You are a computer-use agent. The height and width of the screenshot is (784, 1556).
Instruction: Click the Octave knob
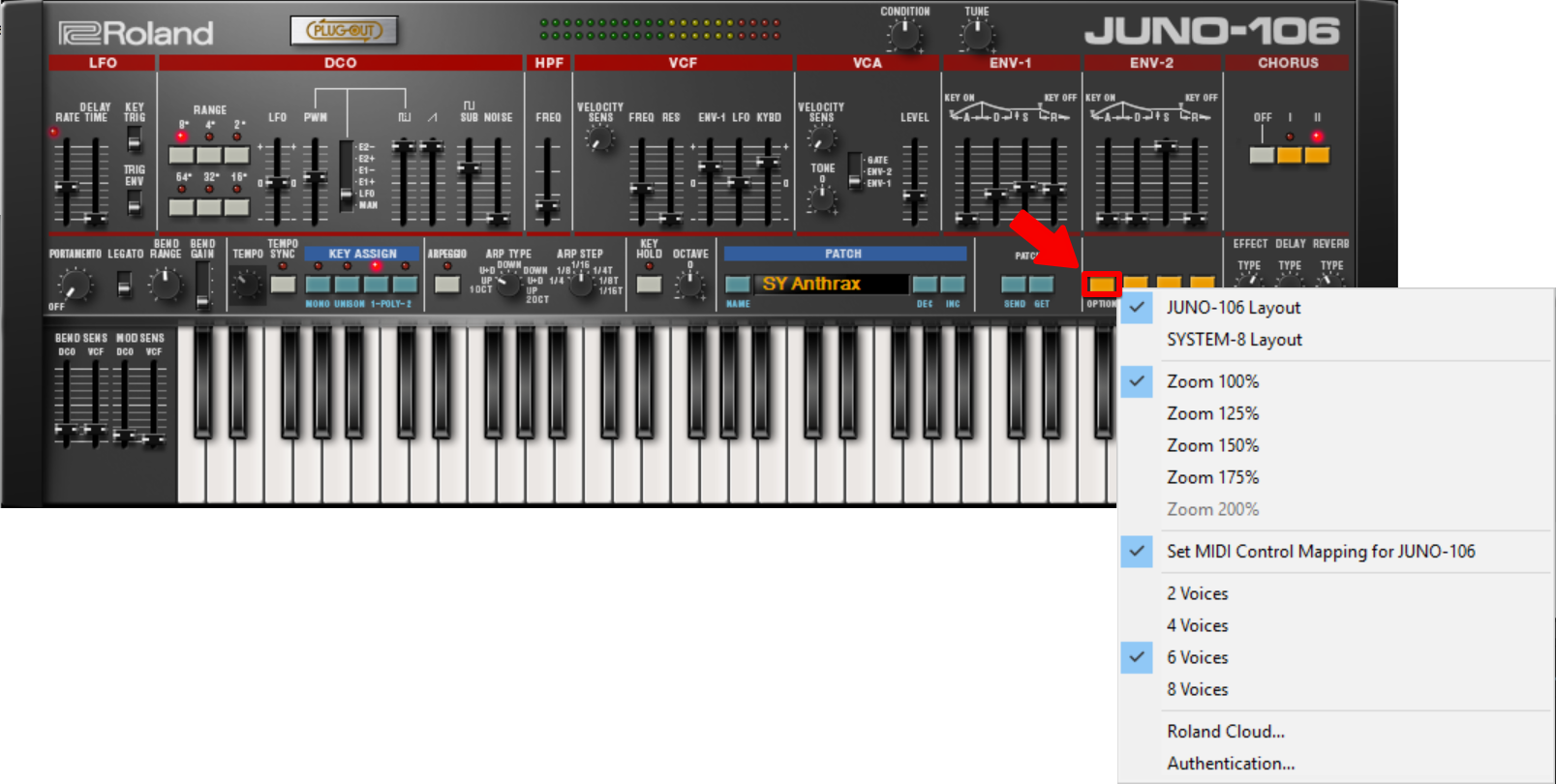689,285
